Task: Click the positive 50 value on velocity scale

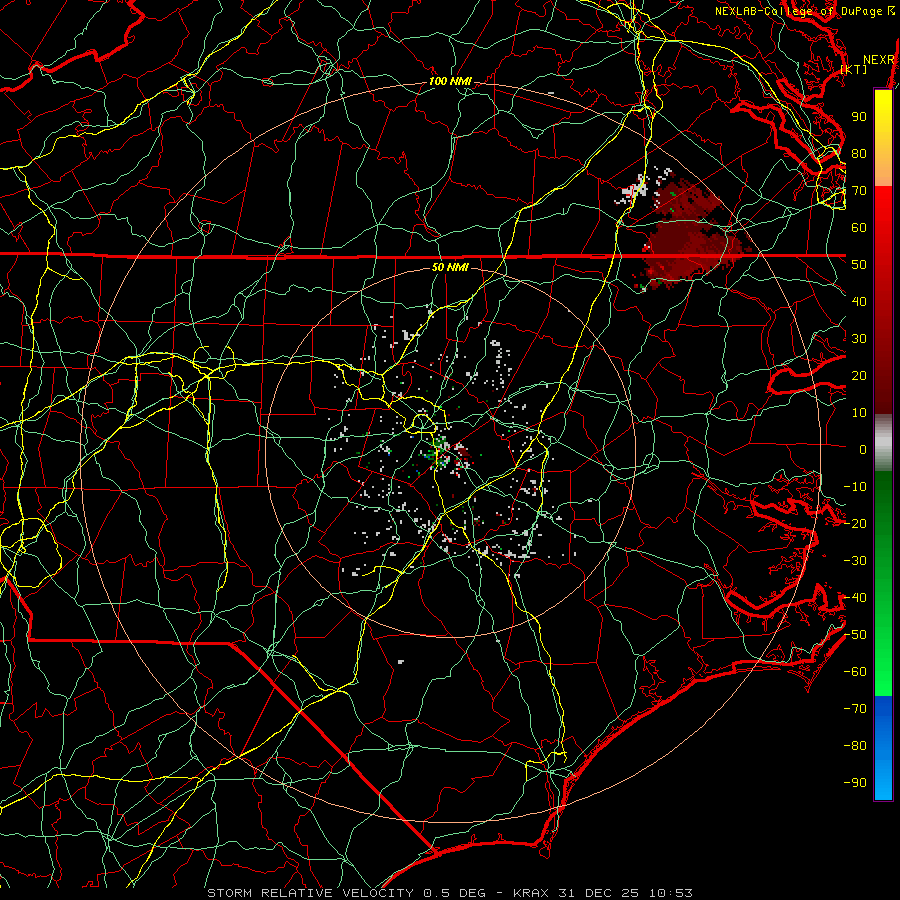Action: pyautogui.click(x=859, y=265)
